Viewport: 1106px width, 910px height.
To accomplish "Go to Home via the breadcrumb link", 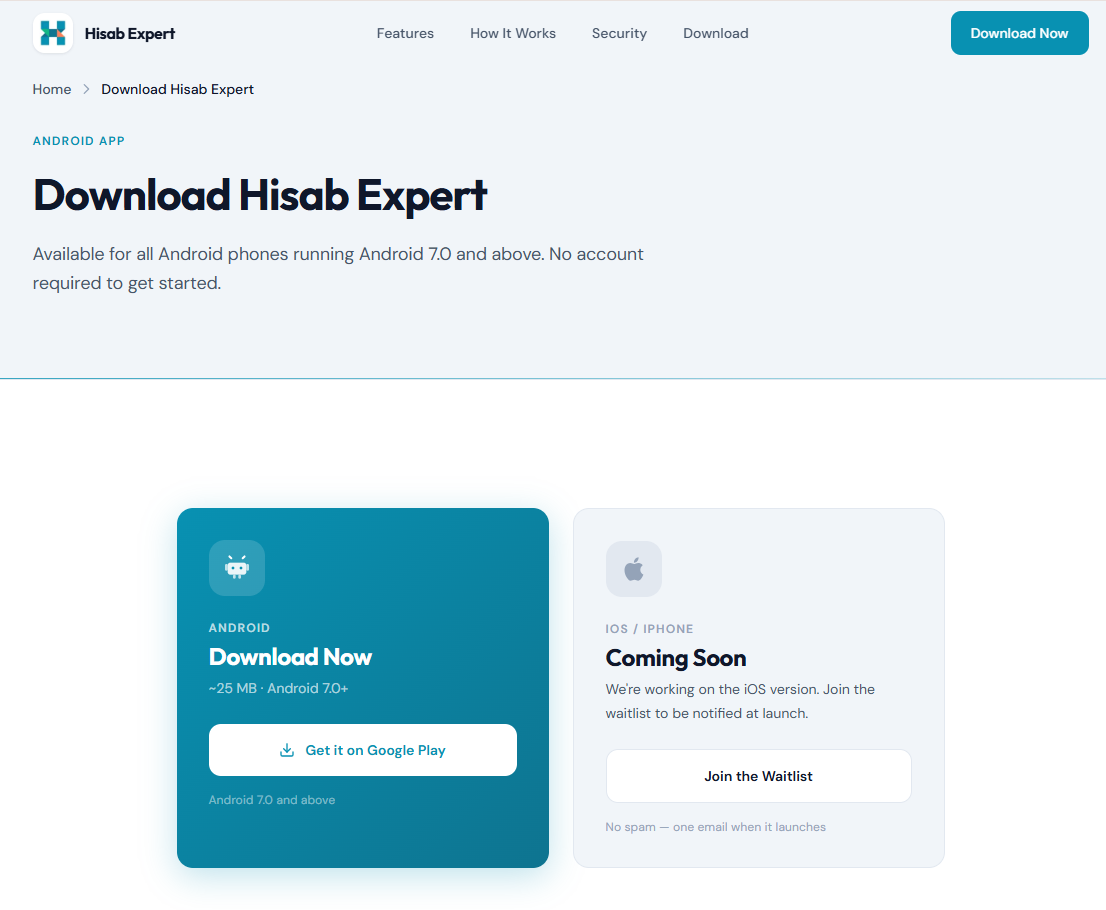I will [52, 89].
